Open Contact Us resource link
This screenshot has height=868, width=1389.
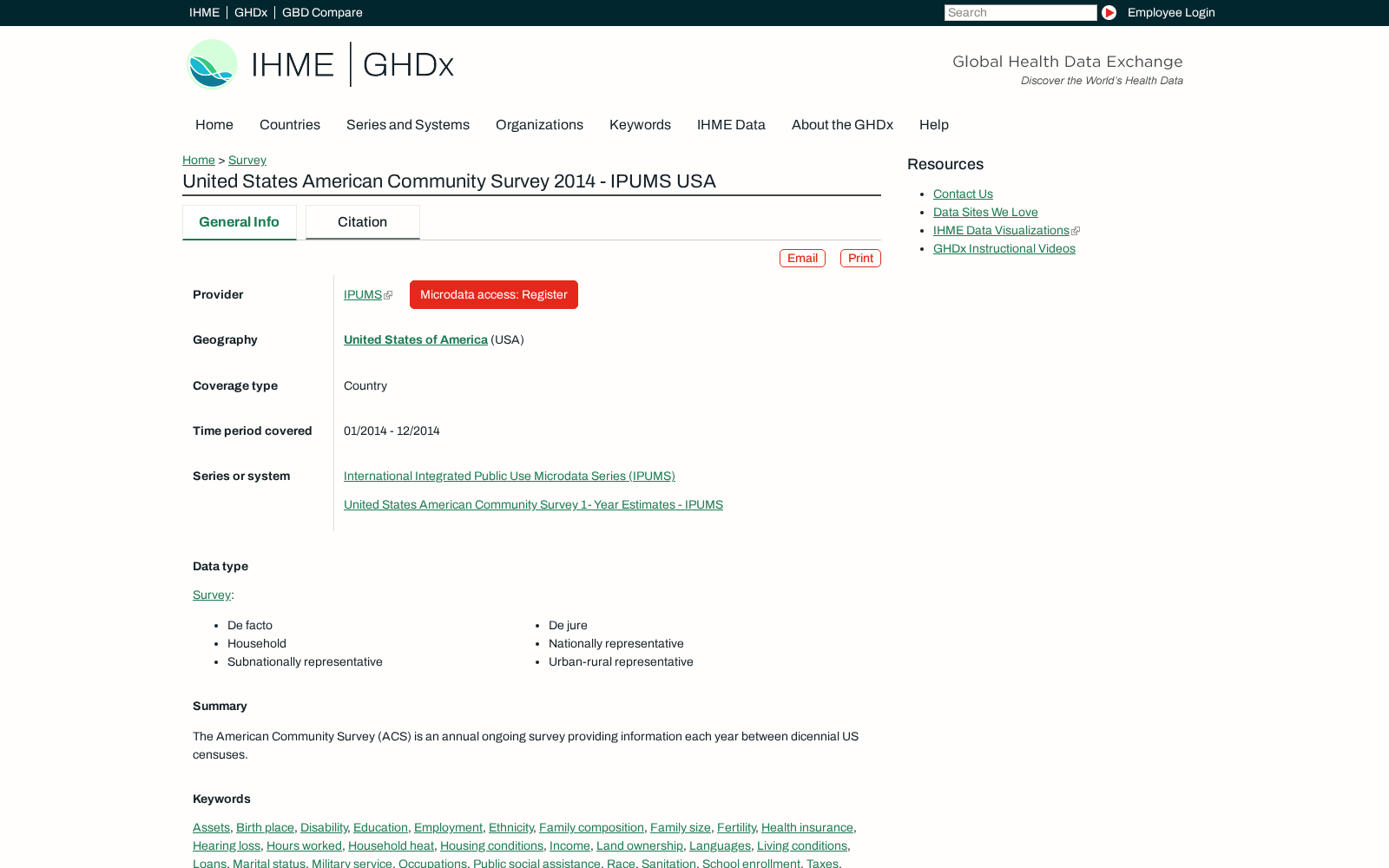[963, 194]
